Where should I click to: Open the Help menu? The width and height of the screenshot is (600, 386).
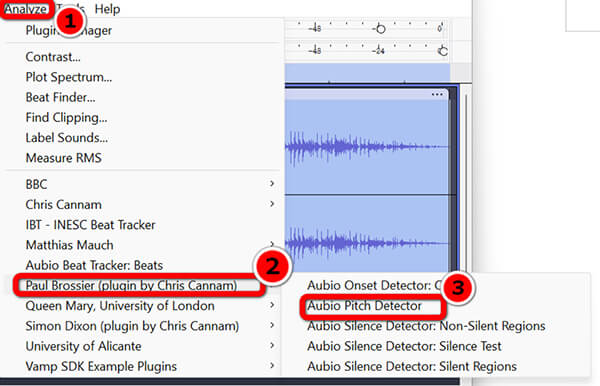tap(108, 9)
